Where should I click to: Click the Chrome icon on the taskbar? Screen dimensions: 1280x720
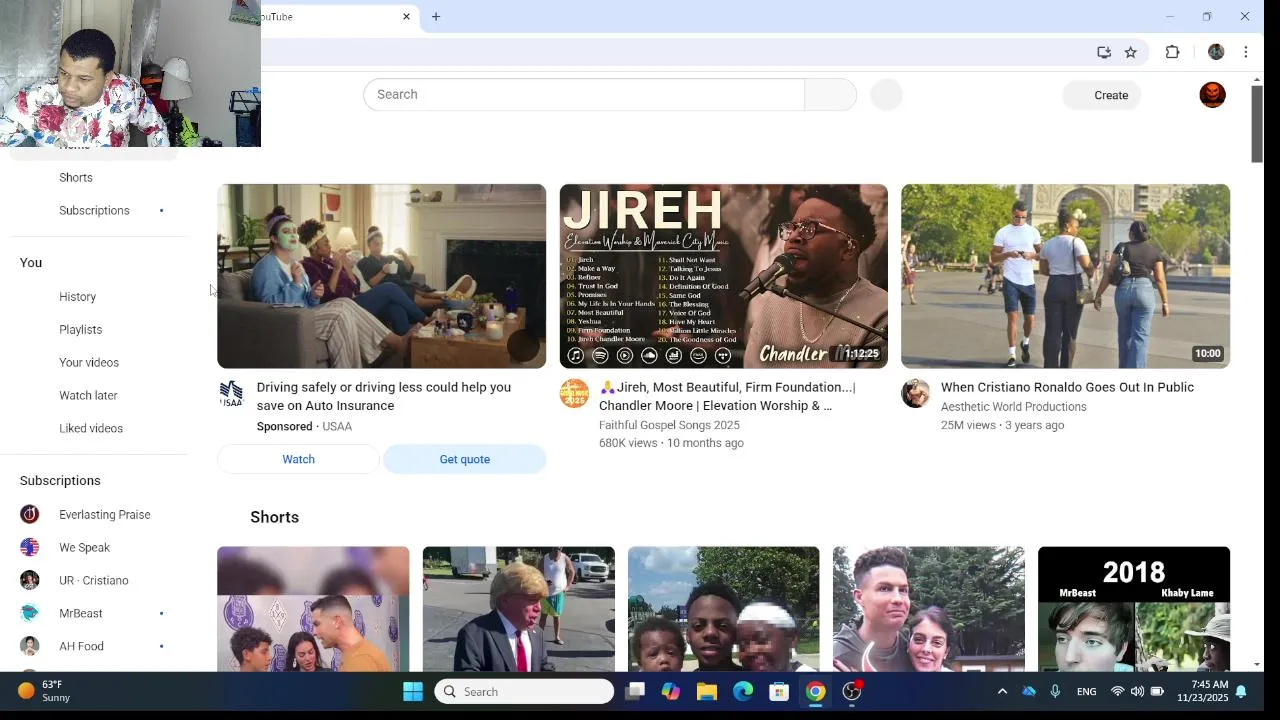816,691
